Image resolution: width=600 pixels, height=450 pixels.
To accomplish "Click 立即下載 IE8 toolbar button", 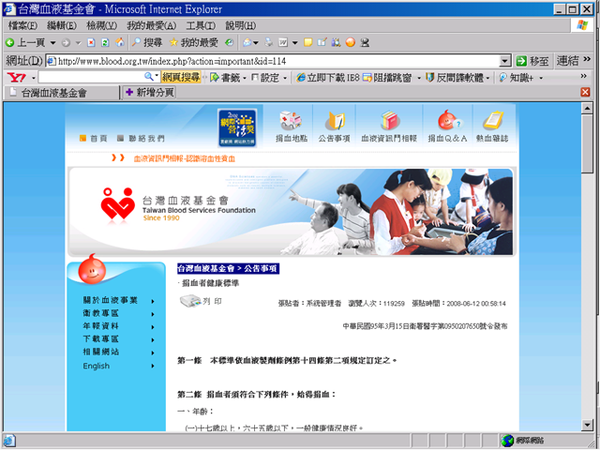I will [328, 78].
